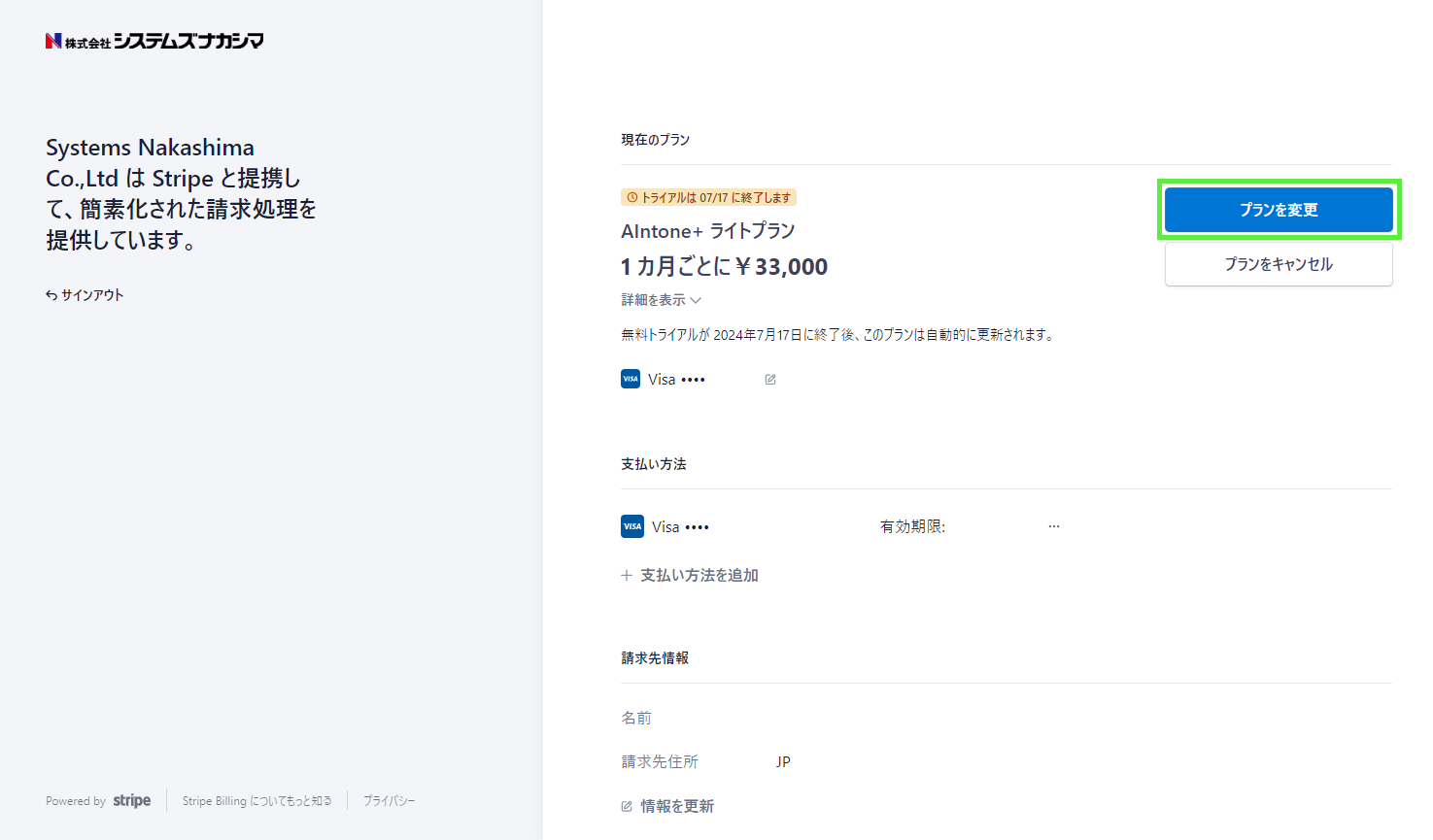Expand the 詳細を表示 plan details

(661, 300)
